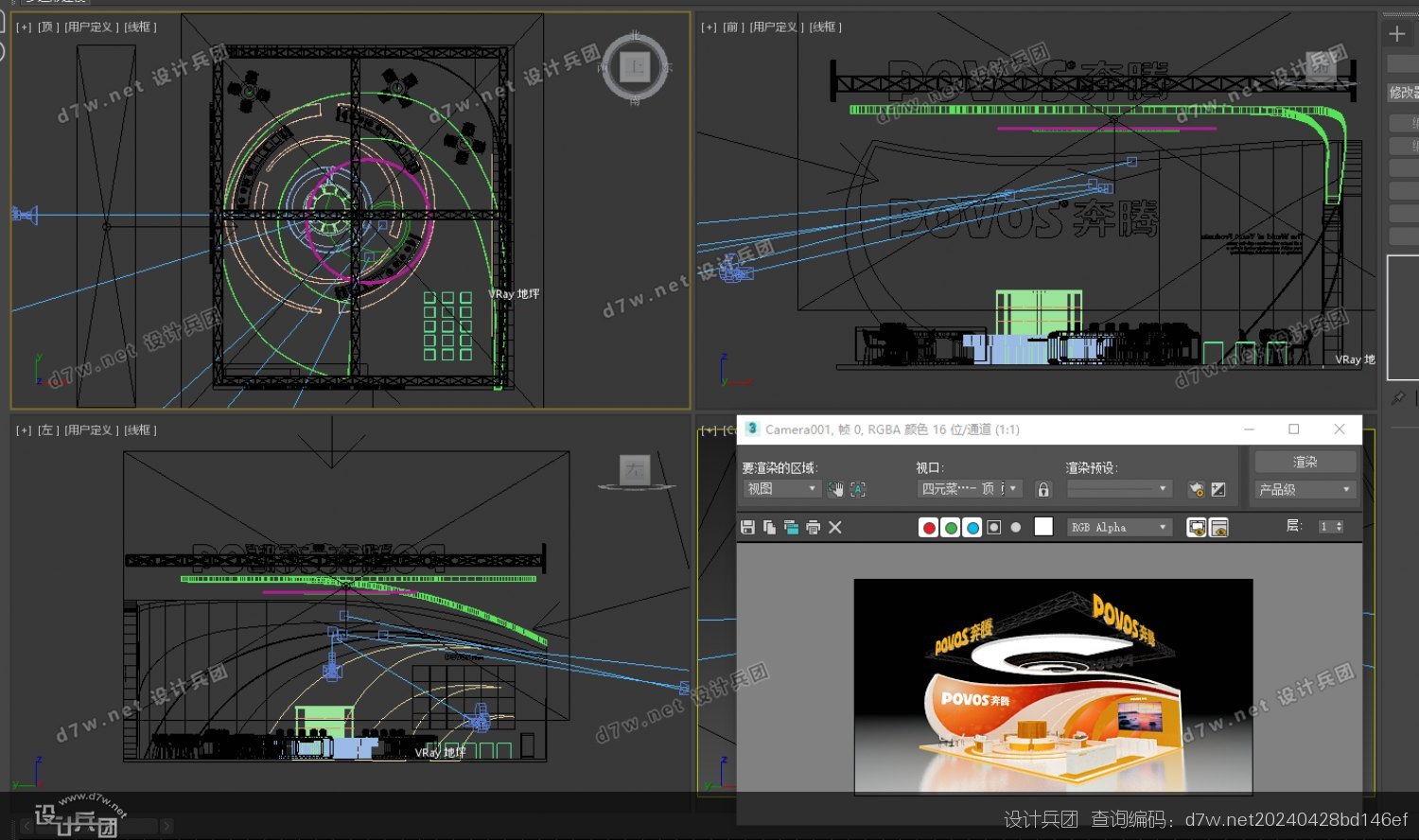
Task: Open the 要渲染的区域 视图 dropdown
Action: tap(781, 489)
